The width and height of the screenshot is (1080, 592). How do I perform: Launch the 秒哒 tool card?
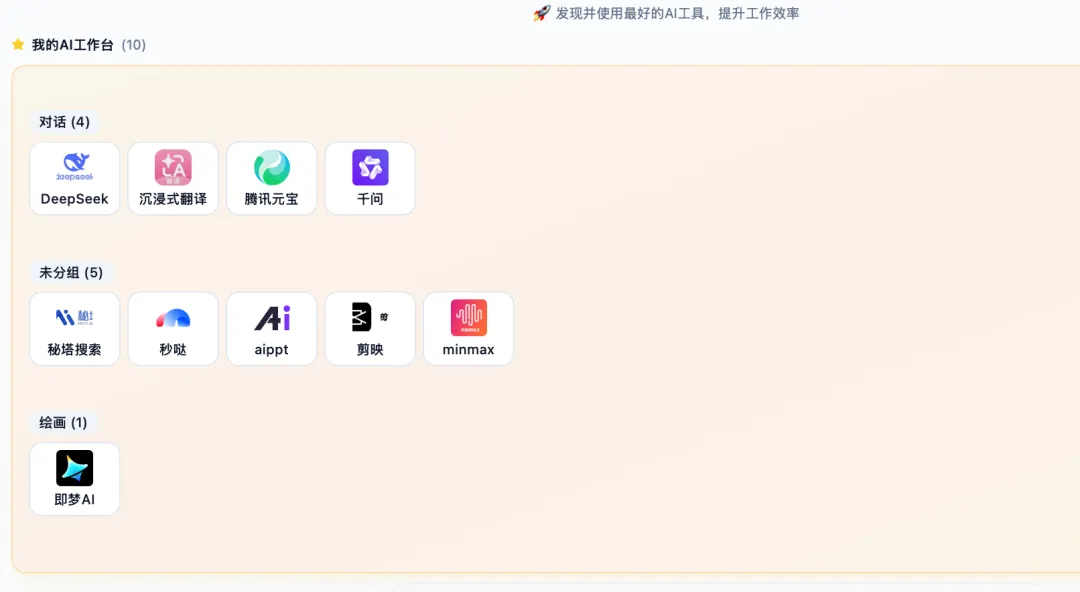[x=173, y=329]
